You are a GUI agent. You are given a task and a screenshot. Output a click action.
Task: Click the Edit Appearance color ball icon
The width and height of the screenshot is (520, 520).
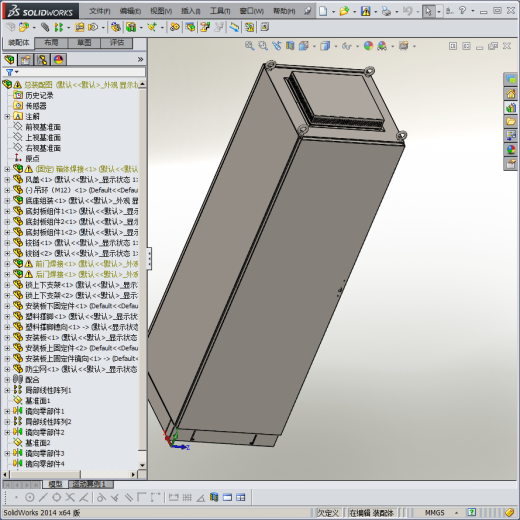[x=368, y=46]
